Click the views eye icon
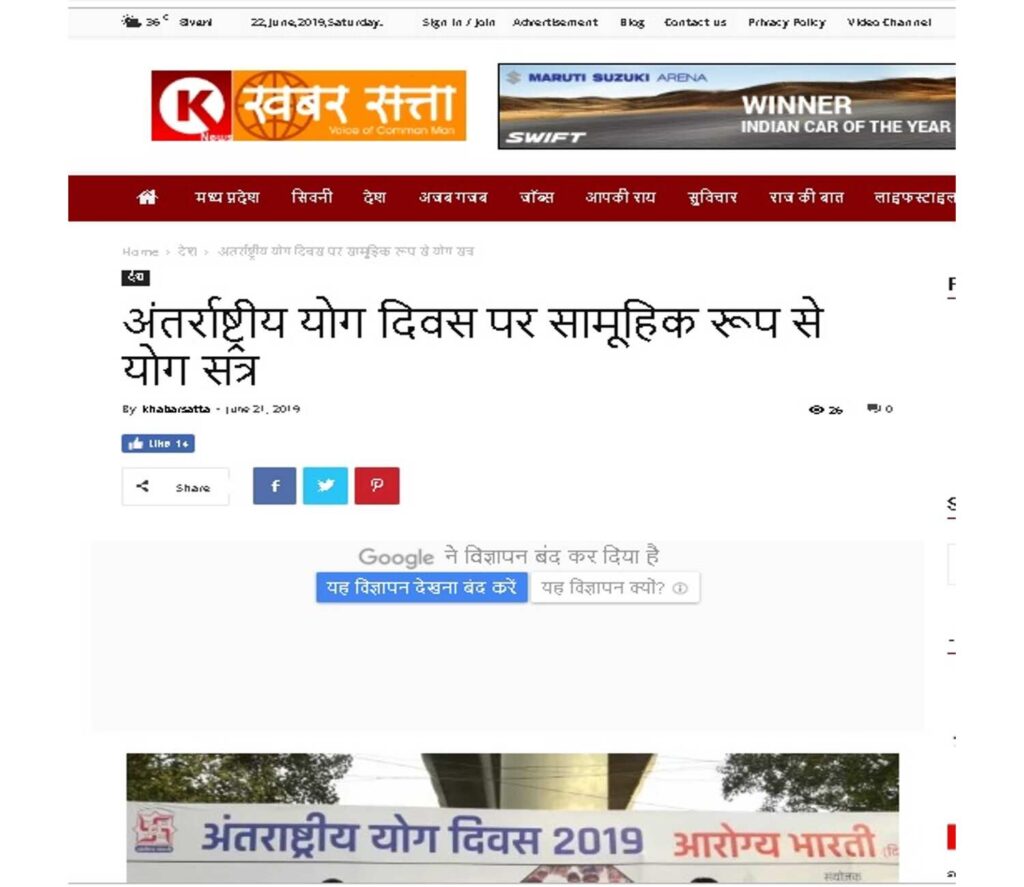The height and width of the screenshot is (887, 1024). point(816,410)
